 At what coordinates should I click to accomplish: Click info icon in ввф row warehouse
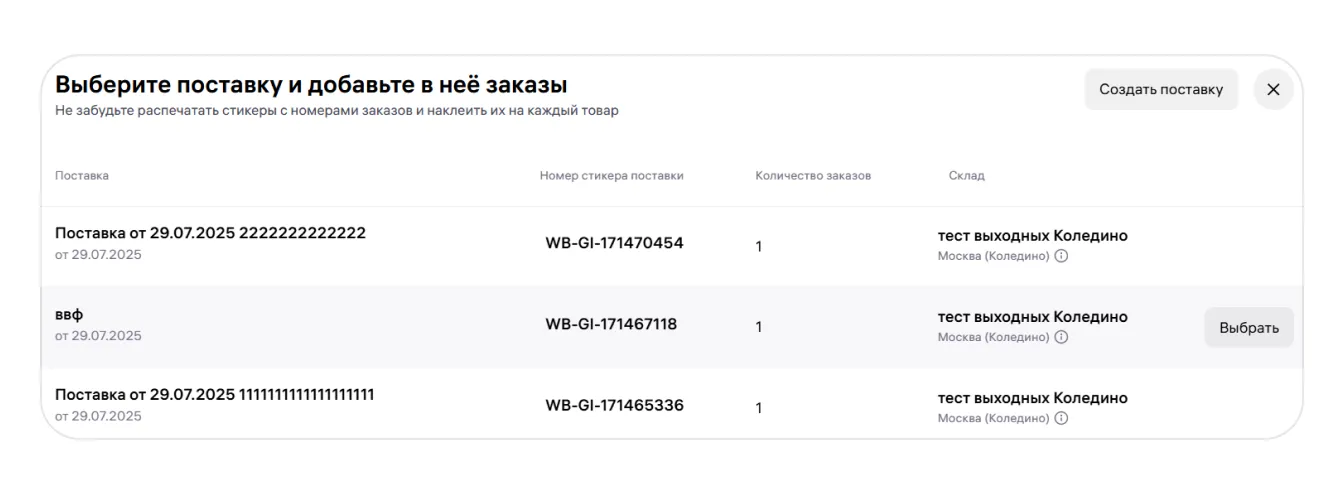[1061, 337]
